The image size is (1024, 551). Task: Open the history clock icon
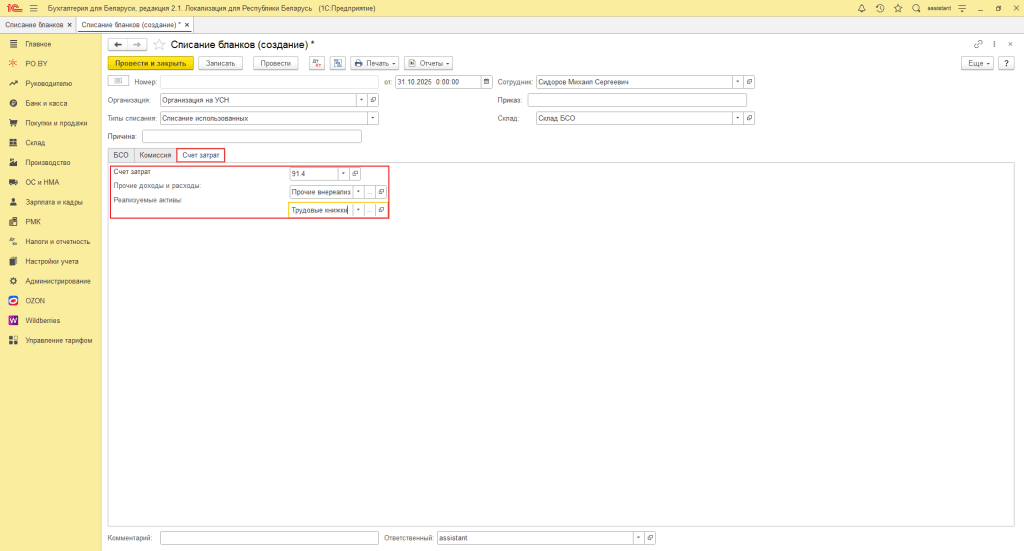(880, 8)
